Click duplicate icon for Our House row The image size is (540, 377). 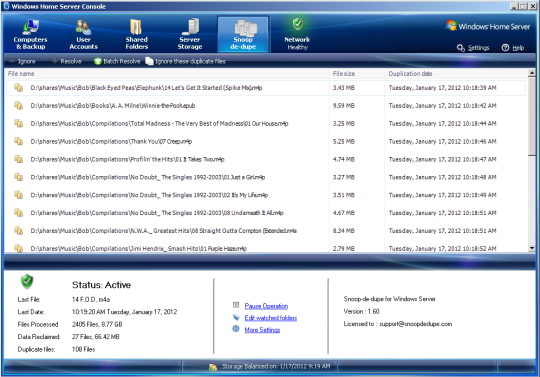point(19,124)
